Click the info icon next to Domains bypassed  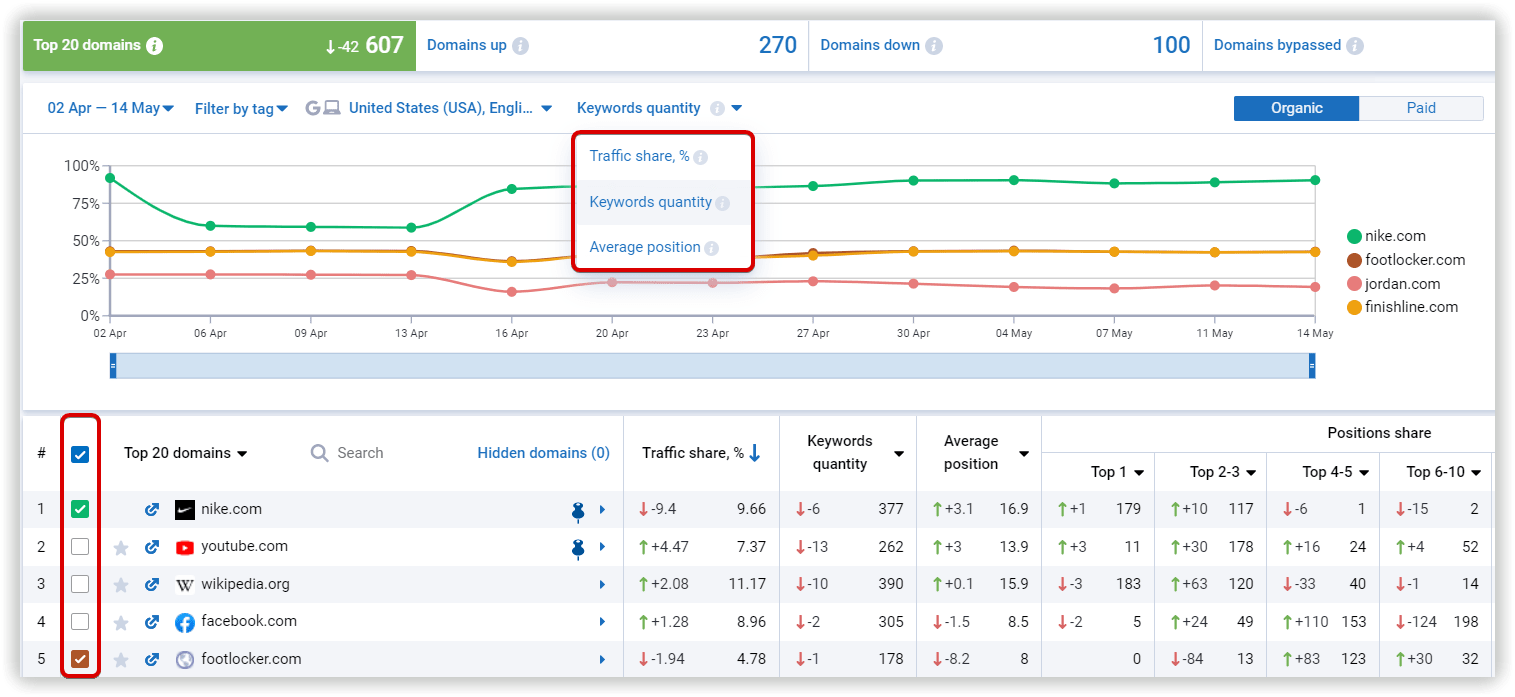point(1355,46)
